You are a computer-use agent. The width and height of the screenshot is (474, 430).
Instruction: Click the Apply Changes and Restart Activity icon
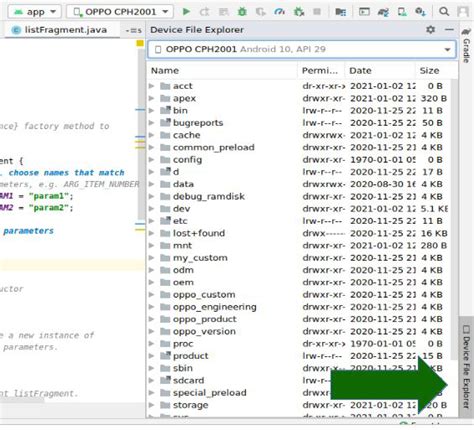205,12
